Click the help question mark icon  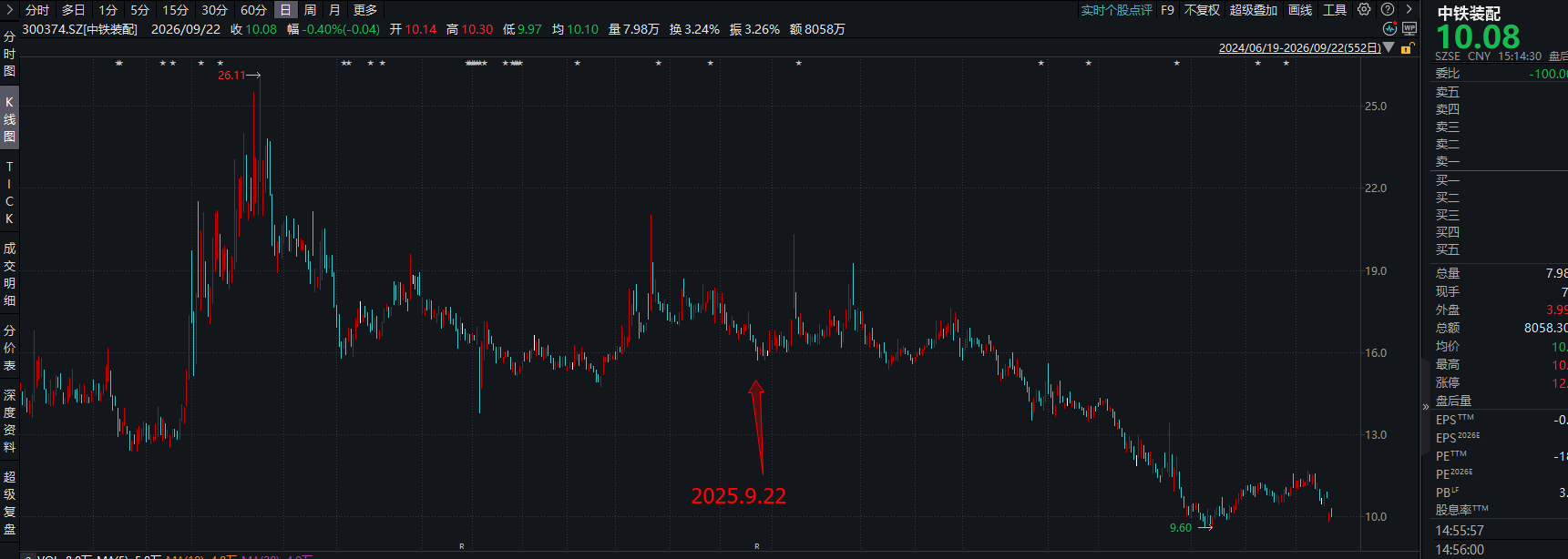[x=1388, y=9]
